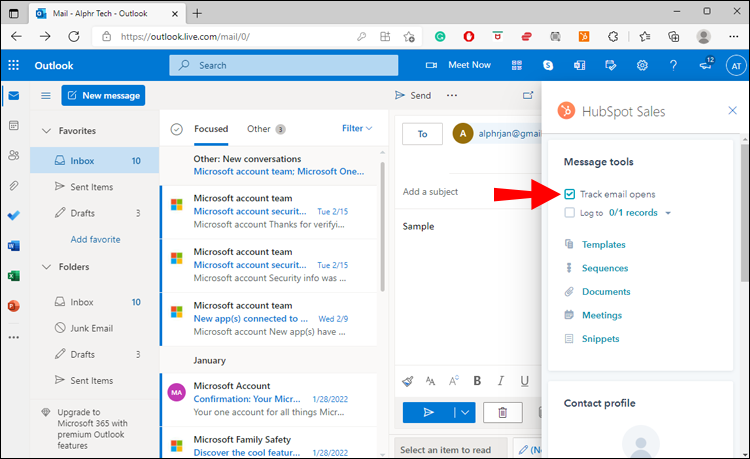This screenshot has height=459, width=750.
Task: Open HubSpot Meetings link
Action: [602, 315]
